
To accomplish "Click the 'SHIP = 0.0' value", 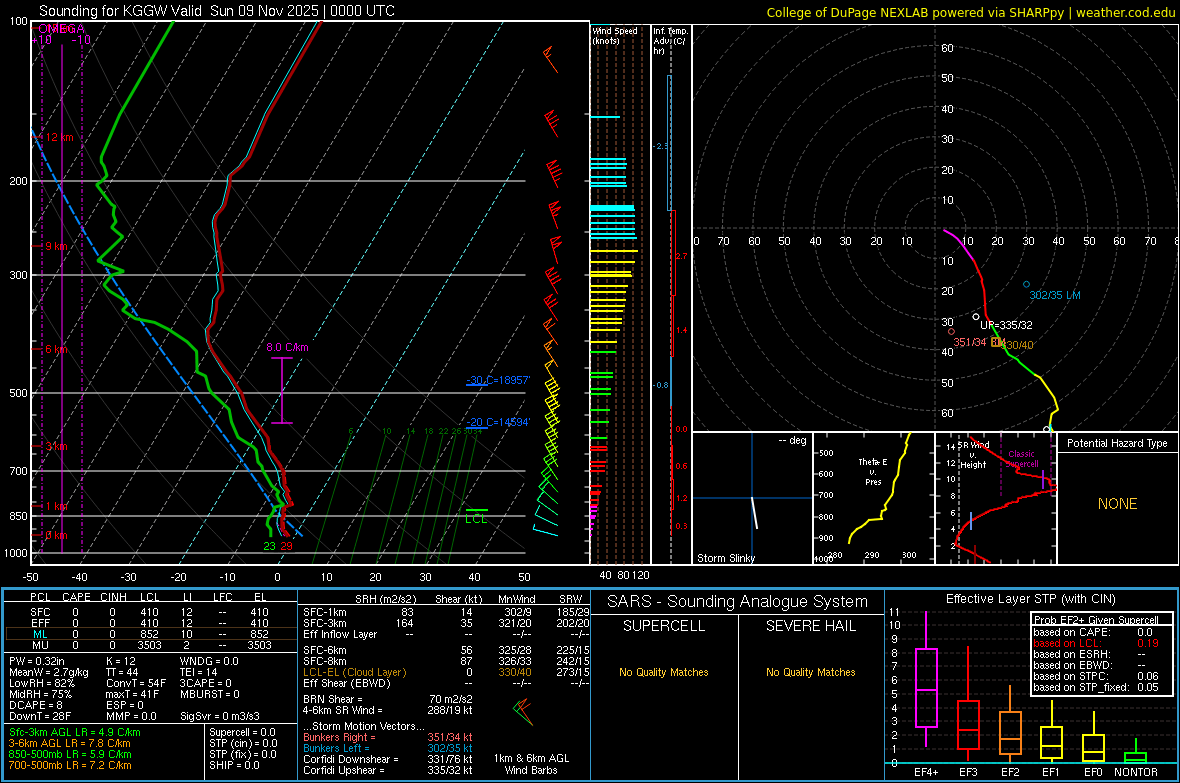I will 234,765.
